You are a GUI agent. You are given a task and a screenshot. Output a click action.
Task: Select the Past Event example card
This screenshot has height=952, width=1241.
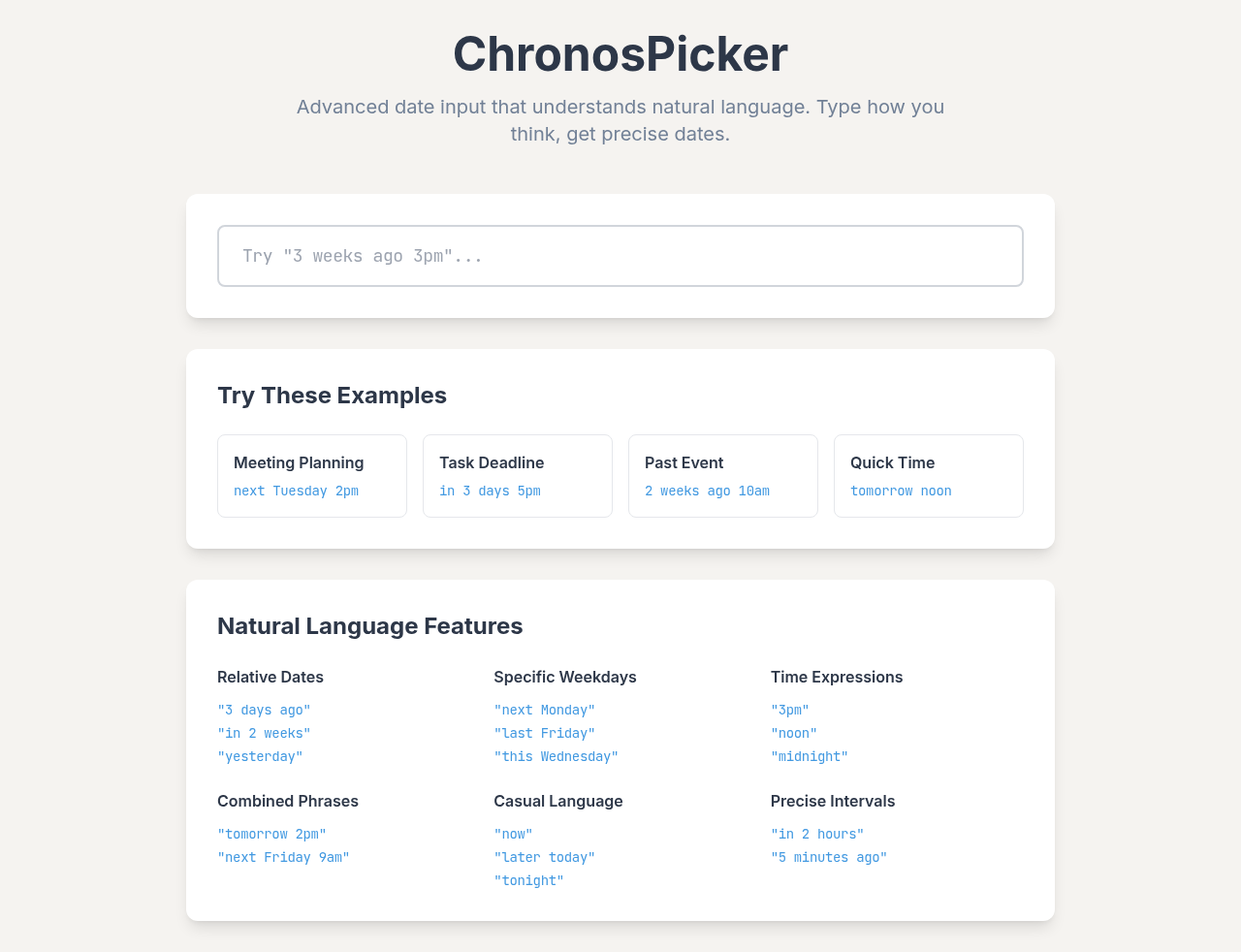722,475
